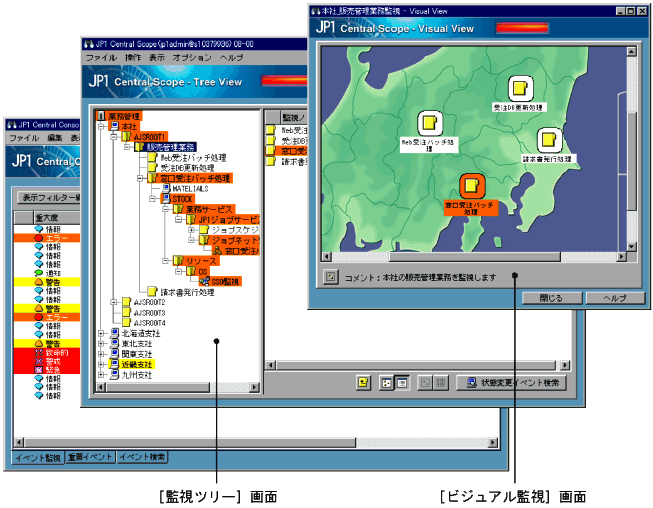The image size is (653, 508).
Task: Click the 致命的 event icon
Action: click(x=39, y=353)
